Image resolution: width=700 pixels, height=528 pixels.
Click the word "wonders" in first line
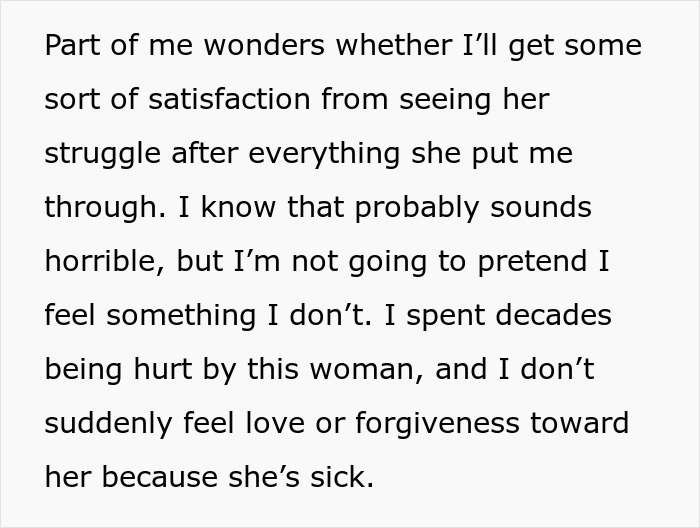pos(264,46)
